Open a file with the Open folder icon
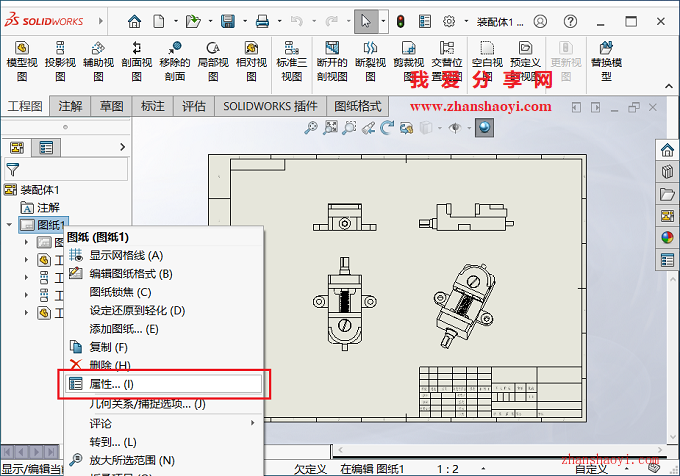Image resolution: width=680 pixels, height=476 pixels. tap(193, 21)
